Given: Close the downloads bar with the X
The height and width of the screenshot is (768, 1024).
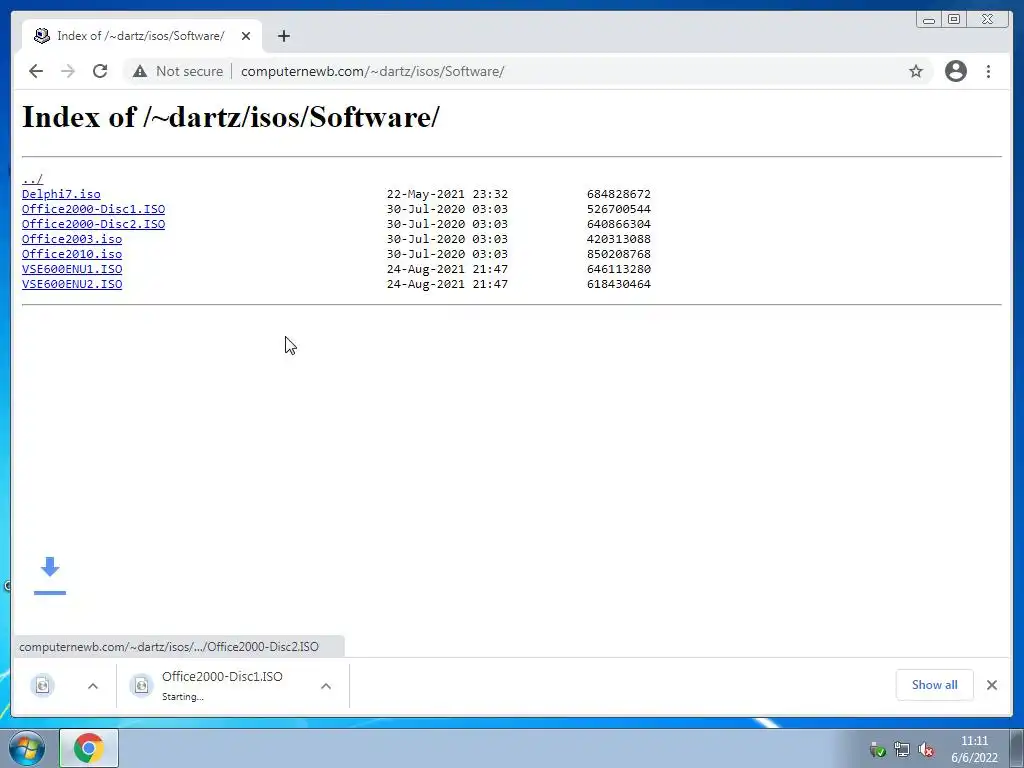Looking at the screenshot, I should tap(991, 684).
